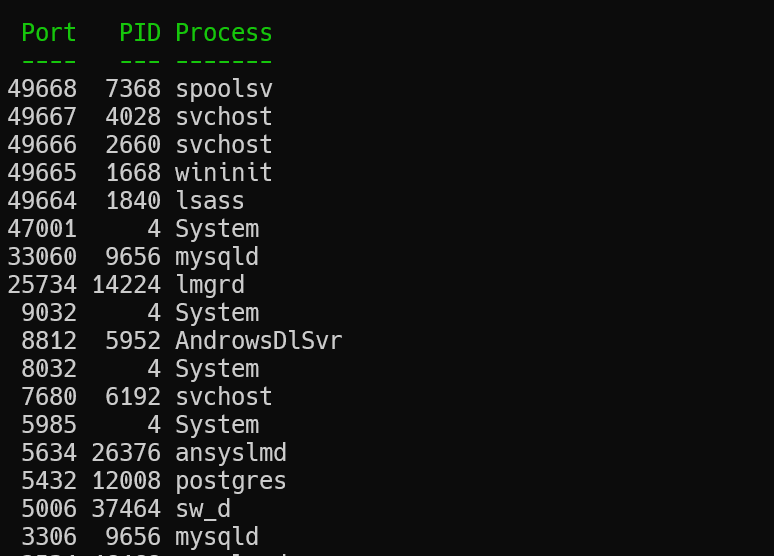
Task: Click the lmgrd process name
Action: click(x=210, y=285)
